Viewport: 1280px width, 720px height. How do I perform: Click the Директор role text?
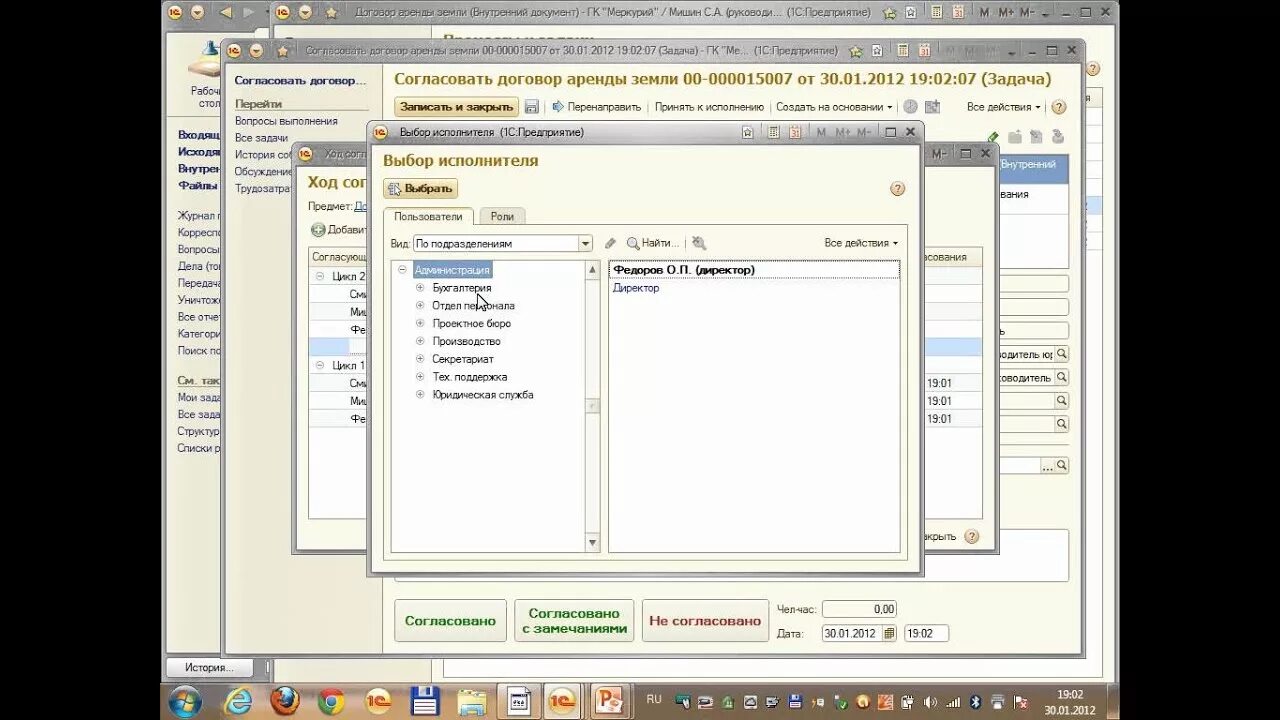coord(635,288)
